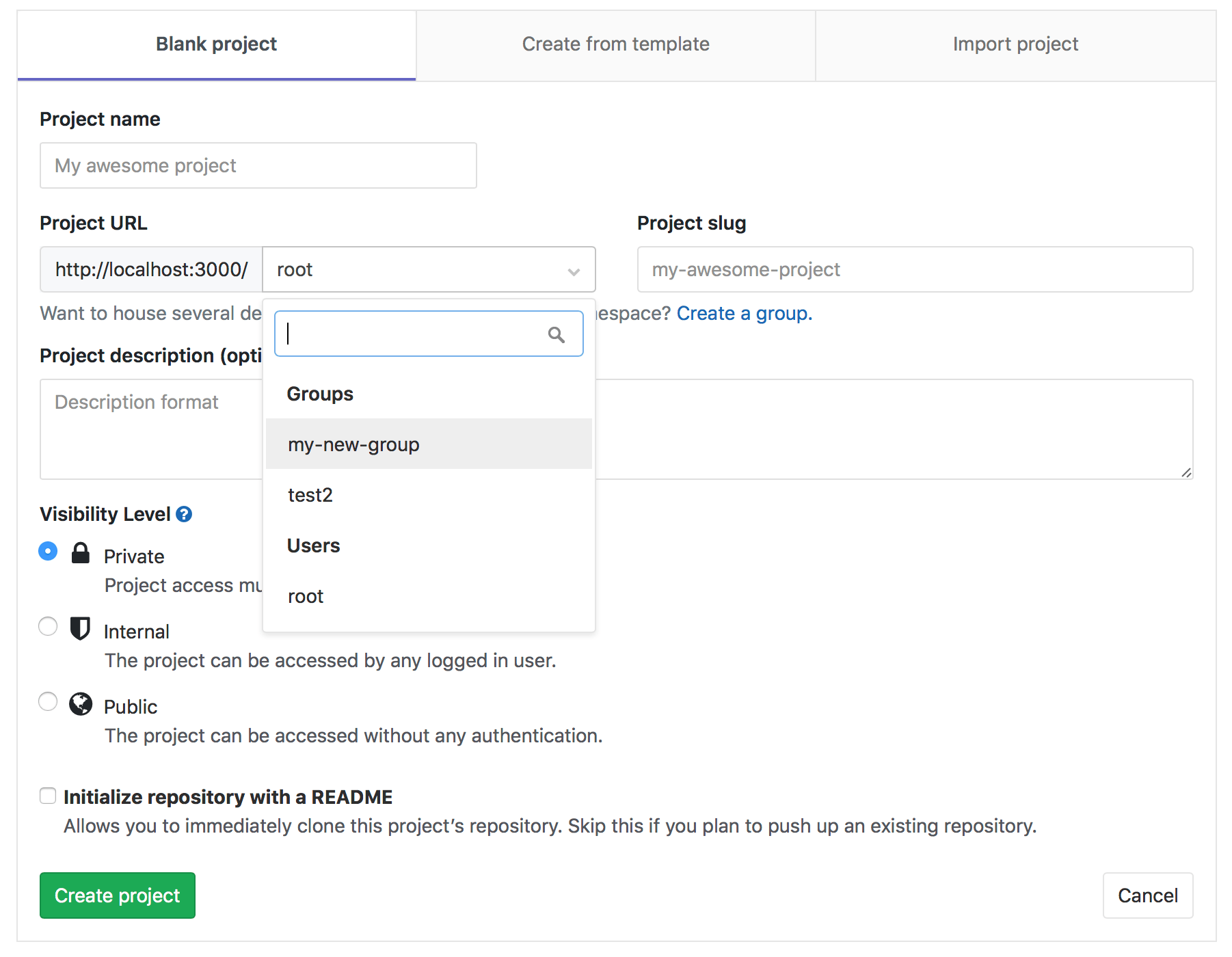Focus the Project name input field
Screen dimensions: 1232x957
pyautogui.click(x=258, y=165)
